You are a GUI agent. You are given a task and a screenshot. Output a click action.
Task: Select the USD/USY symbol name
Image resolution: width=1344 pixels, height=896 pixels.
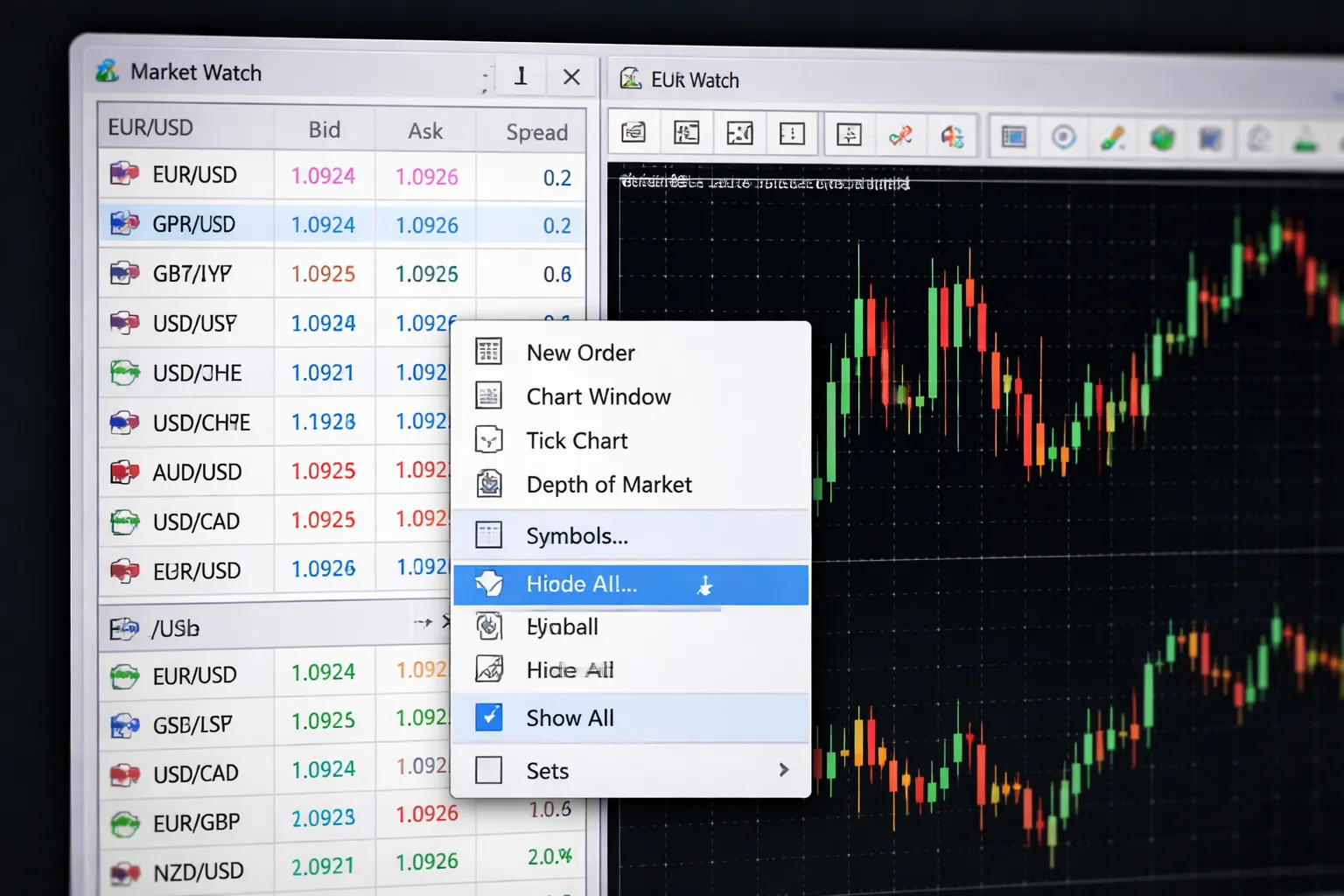coord(194,324)
